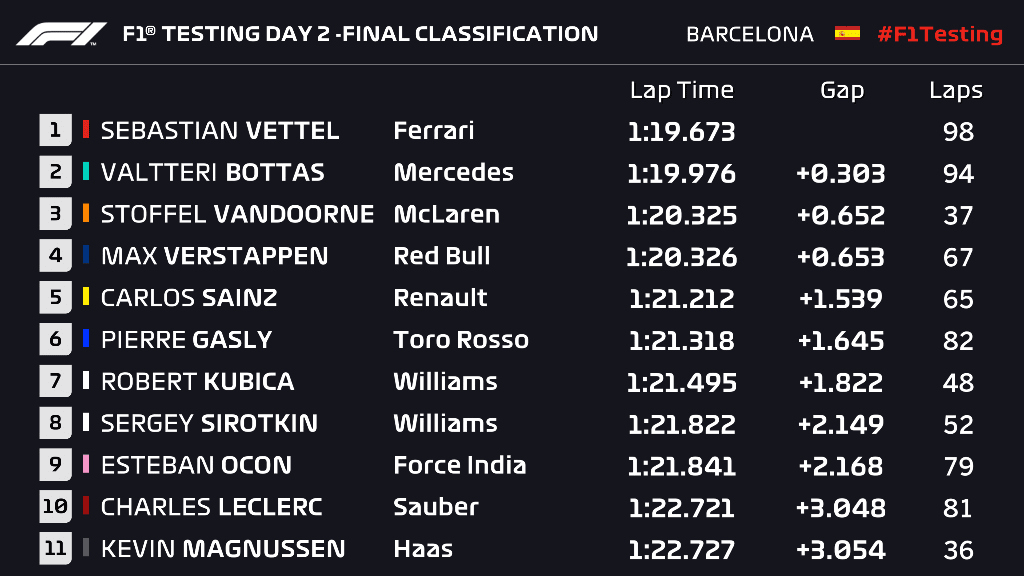Click the Toro Rosso team name

coord(461,340)
